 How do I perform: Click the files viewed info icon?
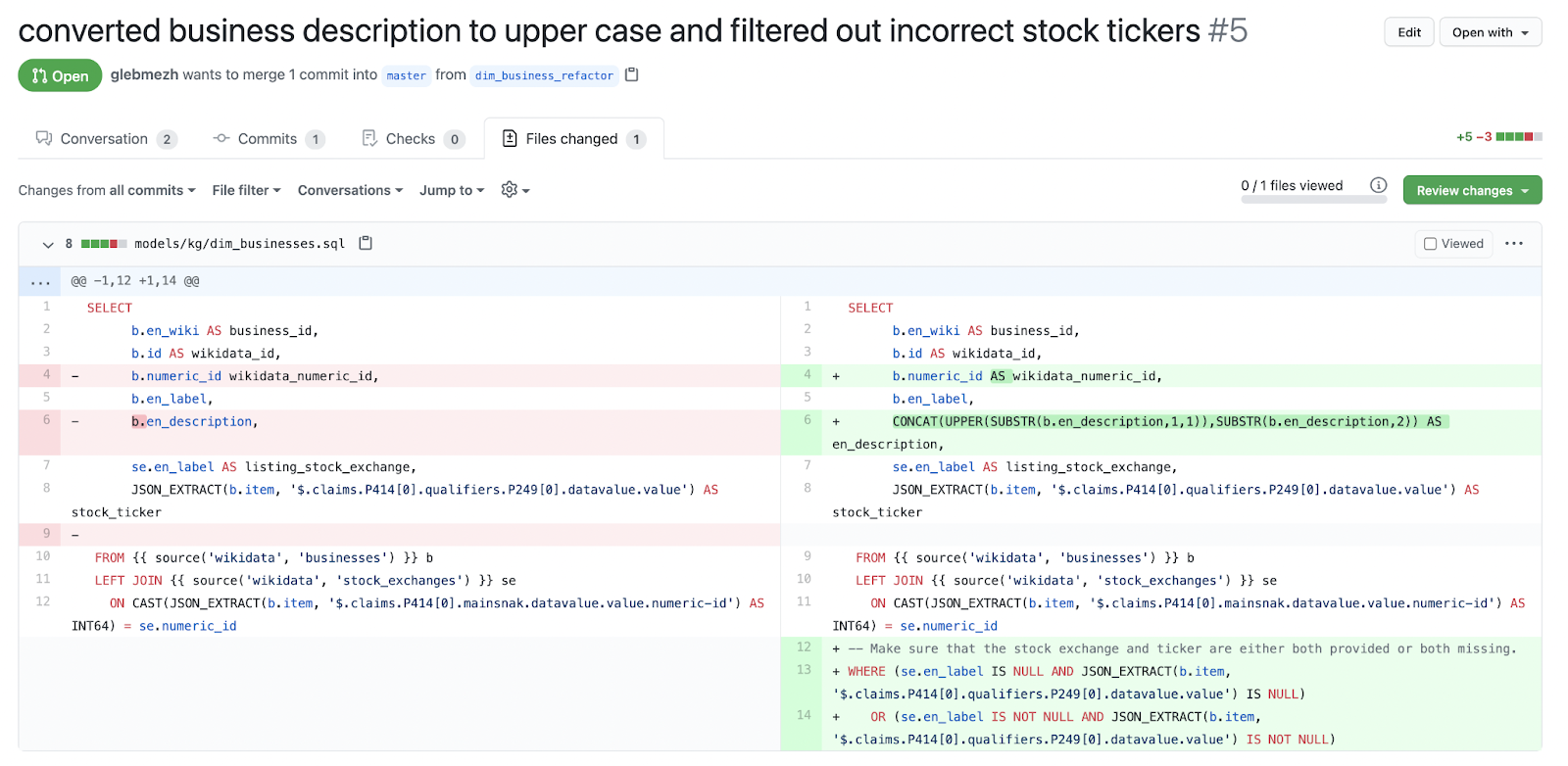point(1378,185)
